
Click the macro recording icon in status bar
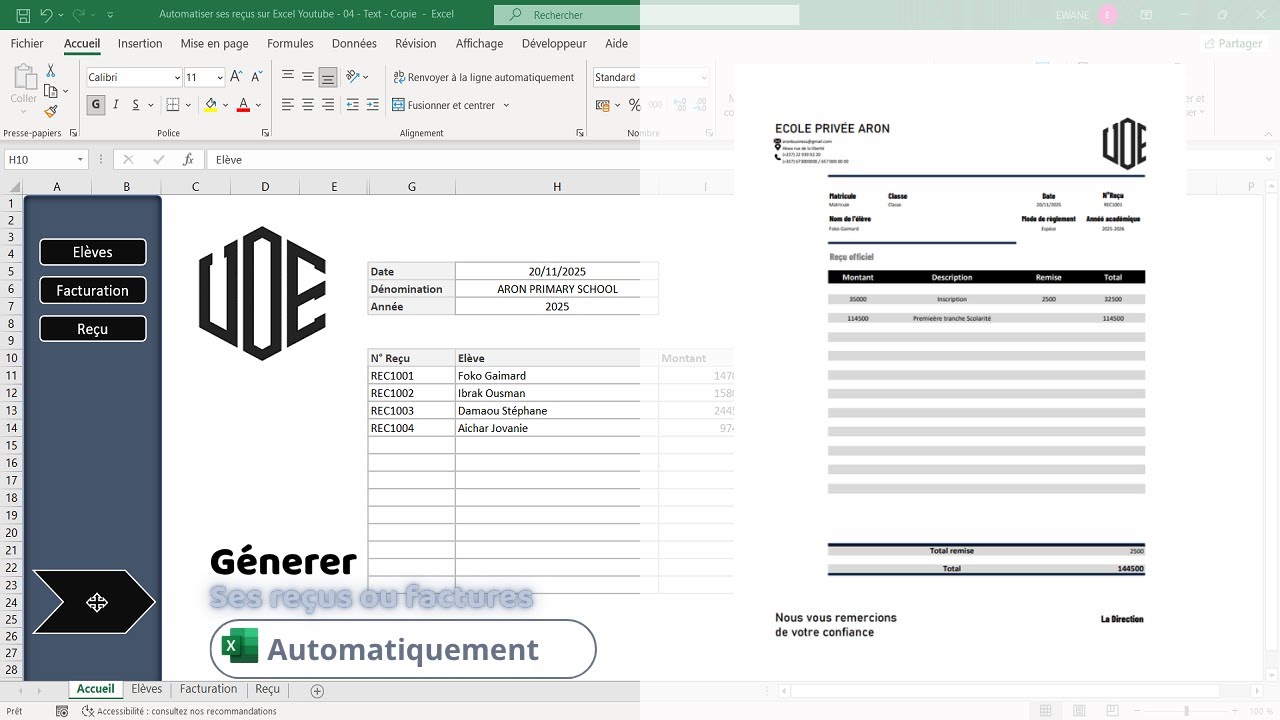point(62,711)
